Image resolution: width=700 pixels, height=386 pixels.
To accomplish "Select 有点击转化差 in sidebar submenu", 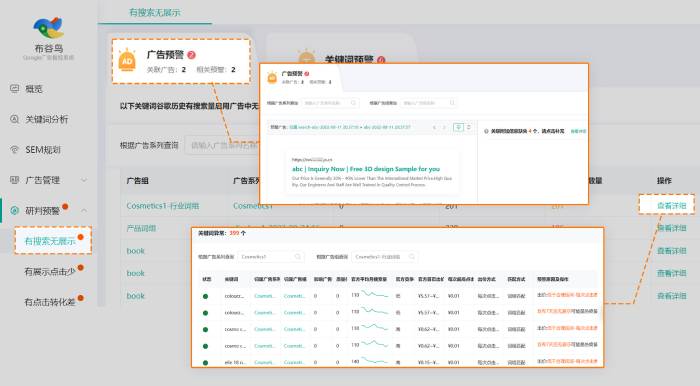I will click(50, 302).
